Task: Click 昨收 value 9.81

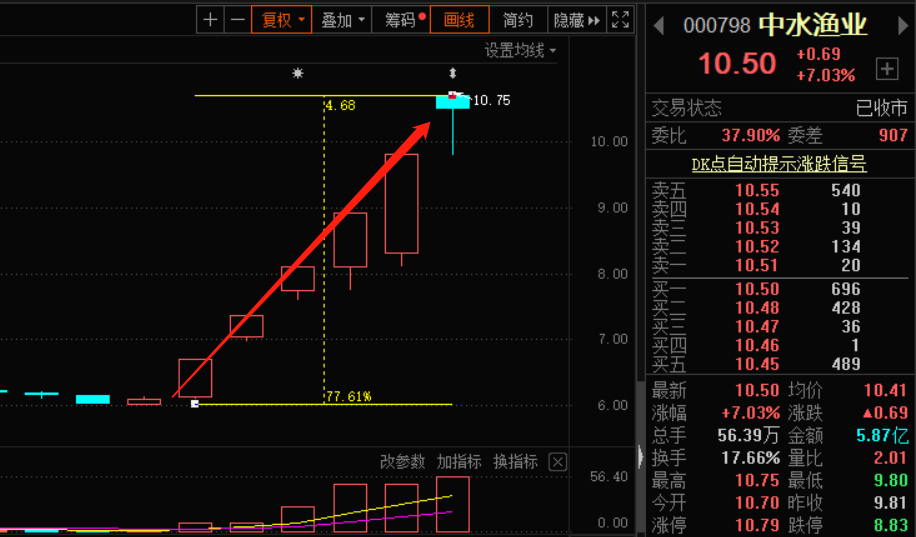Action: pos(891,503)
